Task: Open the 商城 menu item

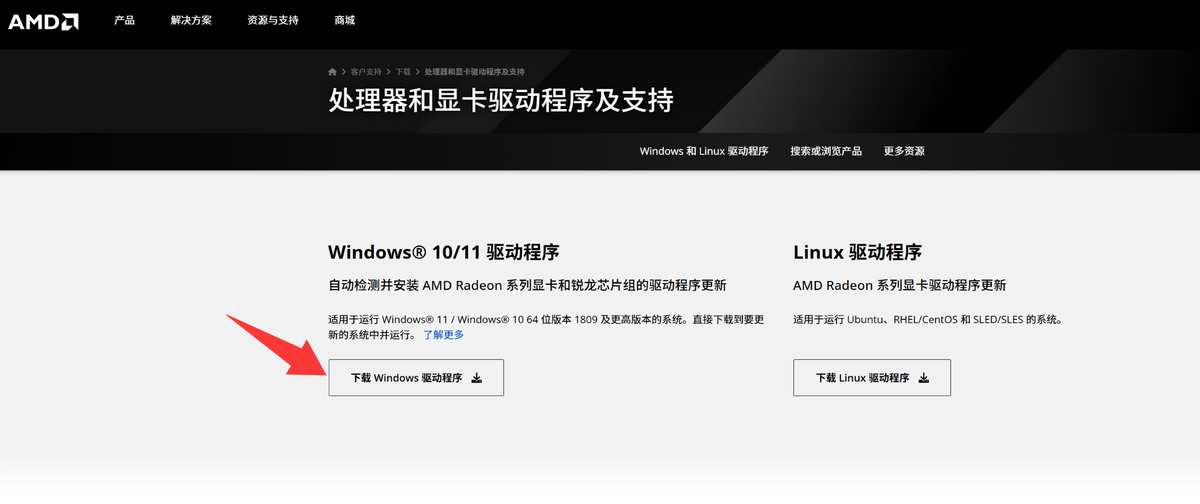Action: [x=344, y=21]
